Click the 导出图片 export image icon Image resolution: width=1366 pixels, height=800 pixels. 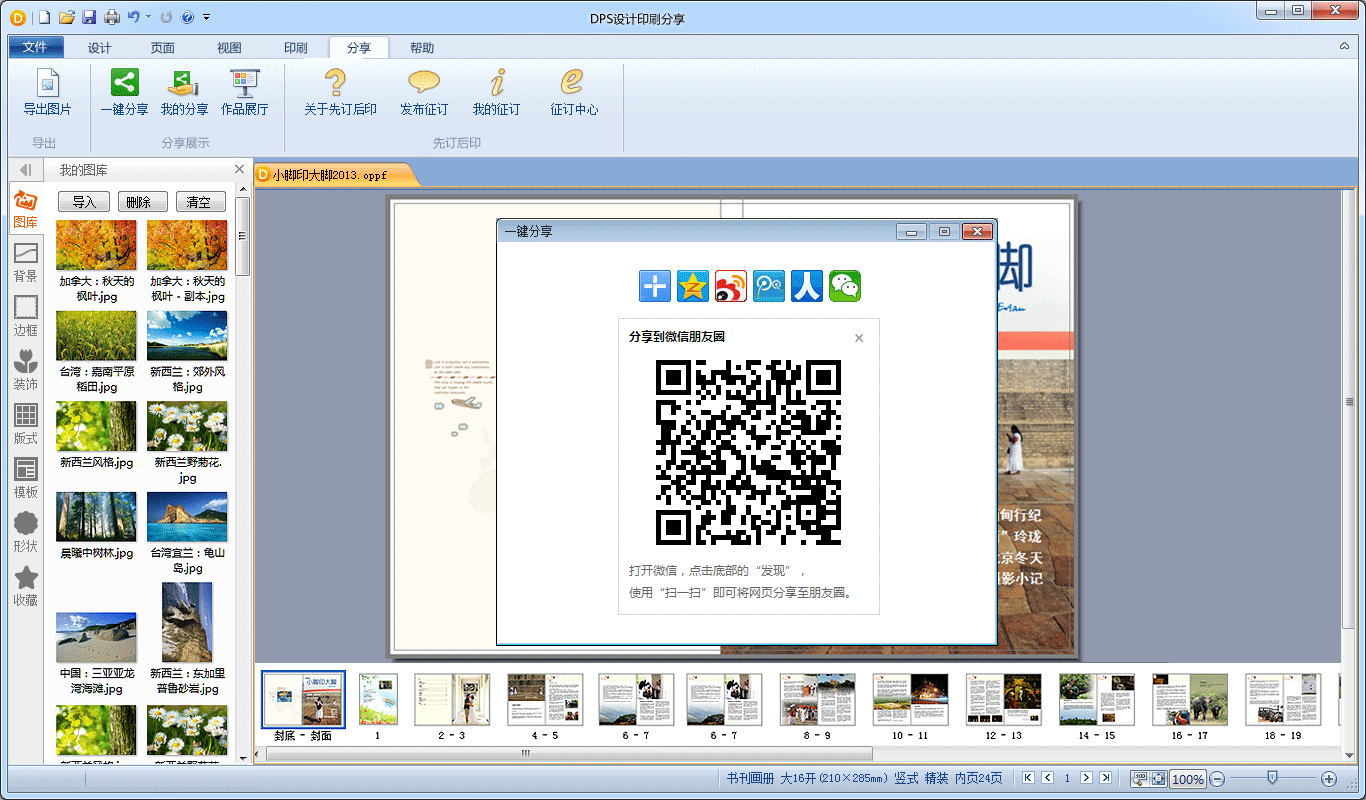(x=47, y=92)
